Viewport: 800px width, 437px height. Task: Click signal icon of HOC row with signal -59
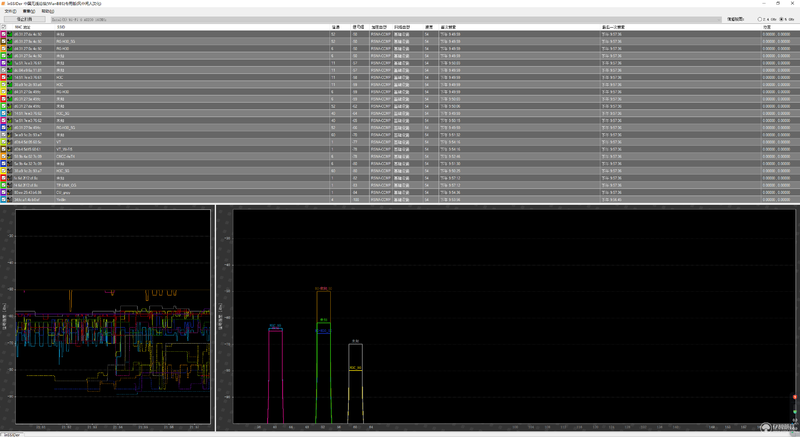pyautogui.click(x=10, y=85)
